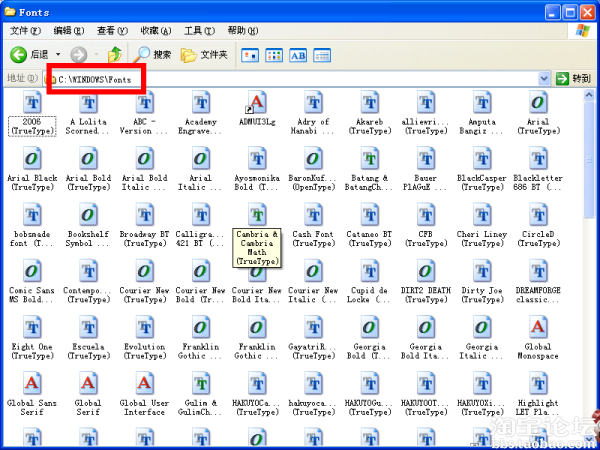
Task: Select the Gulim & GulimChe font
Action: [201, 395]
